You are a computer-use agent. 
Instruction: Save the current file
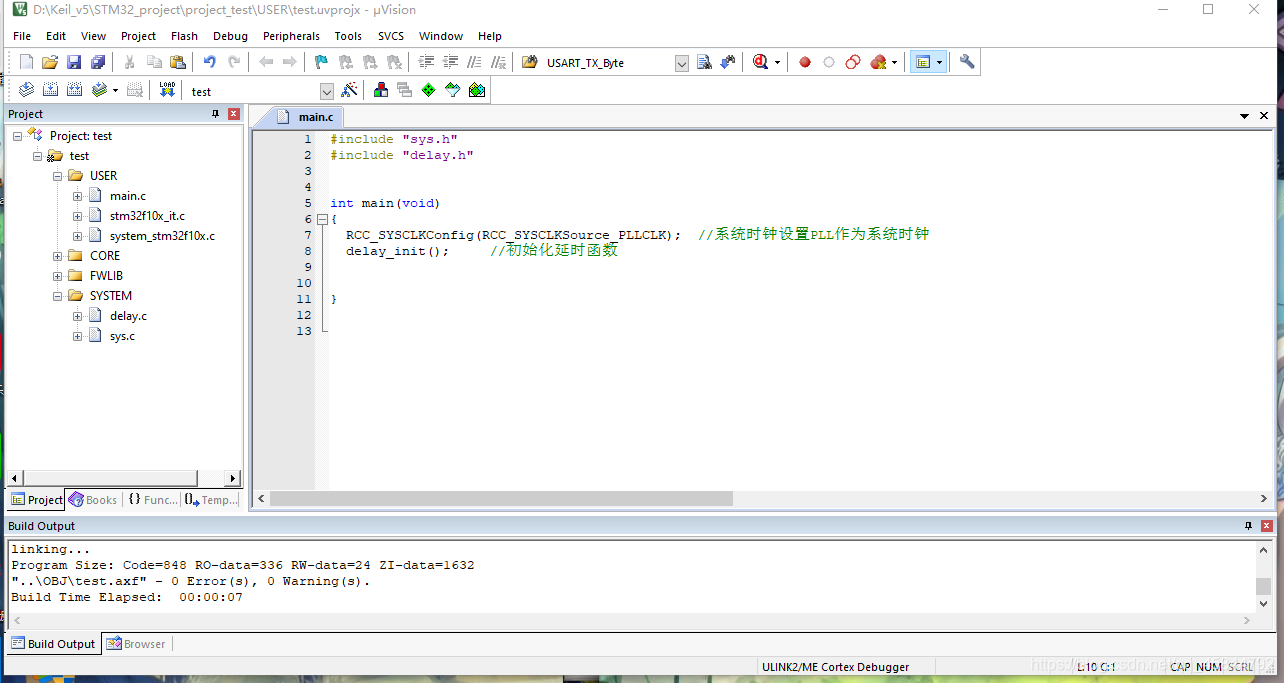(74, 62)
